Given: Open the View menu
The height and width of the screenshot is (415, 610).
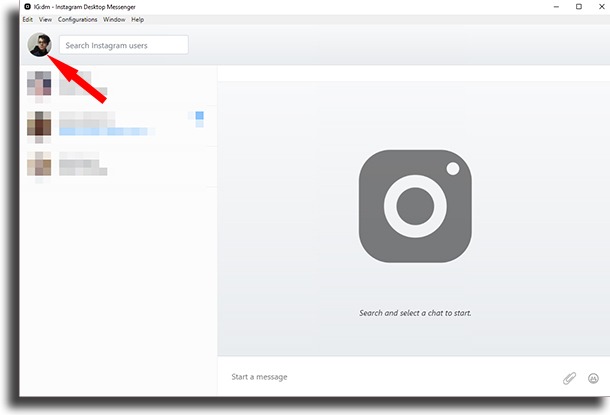Looking at the screenshot, I should (x=45, y=19).
